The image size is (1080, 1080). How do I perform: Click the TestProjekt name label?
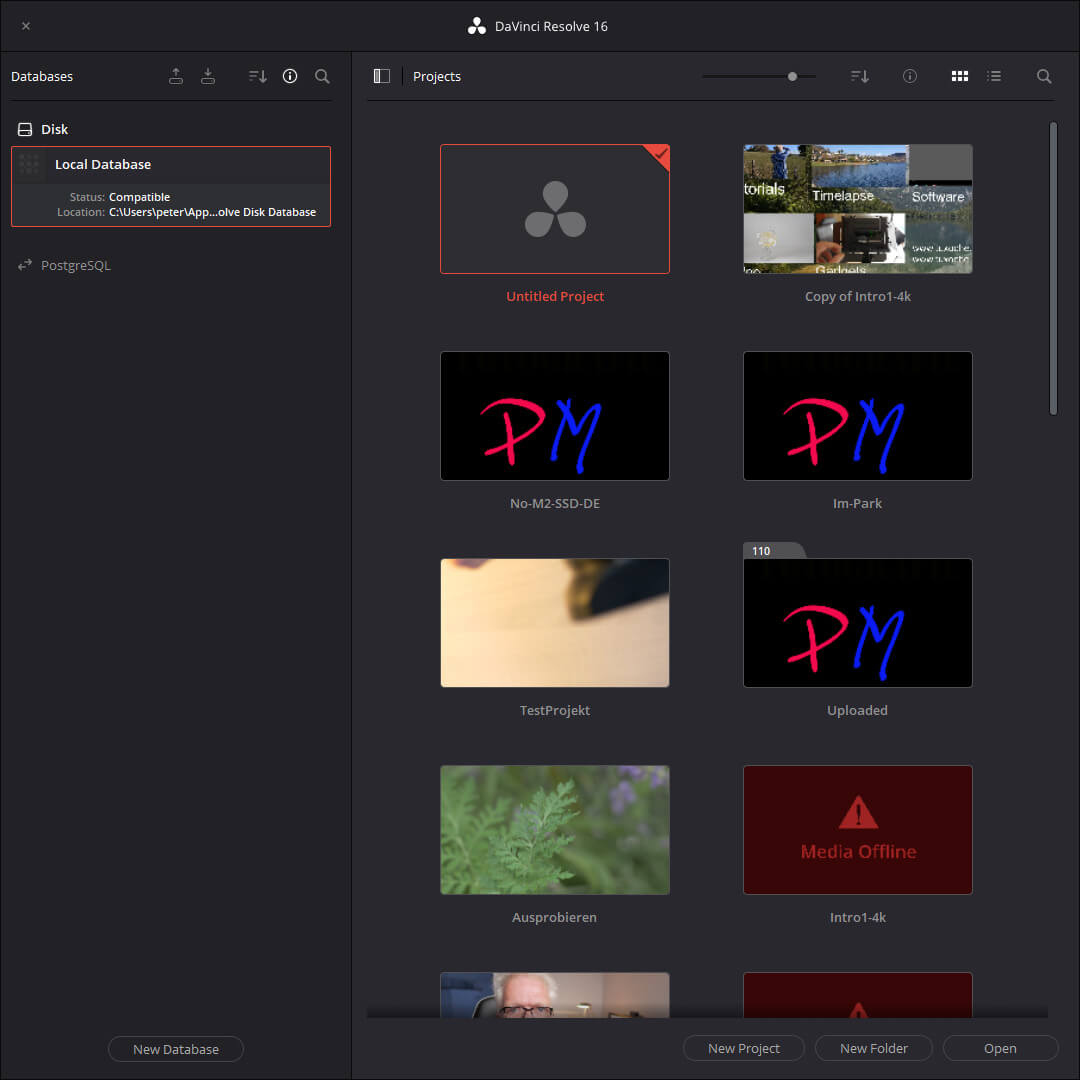pos(554,710)
